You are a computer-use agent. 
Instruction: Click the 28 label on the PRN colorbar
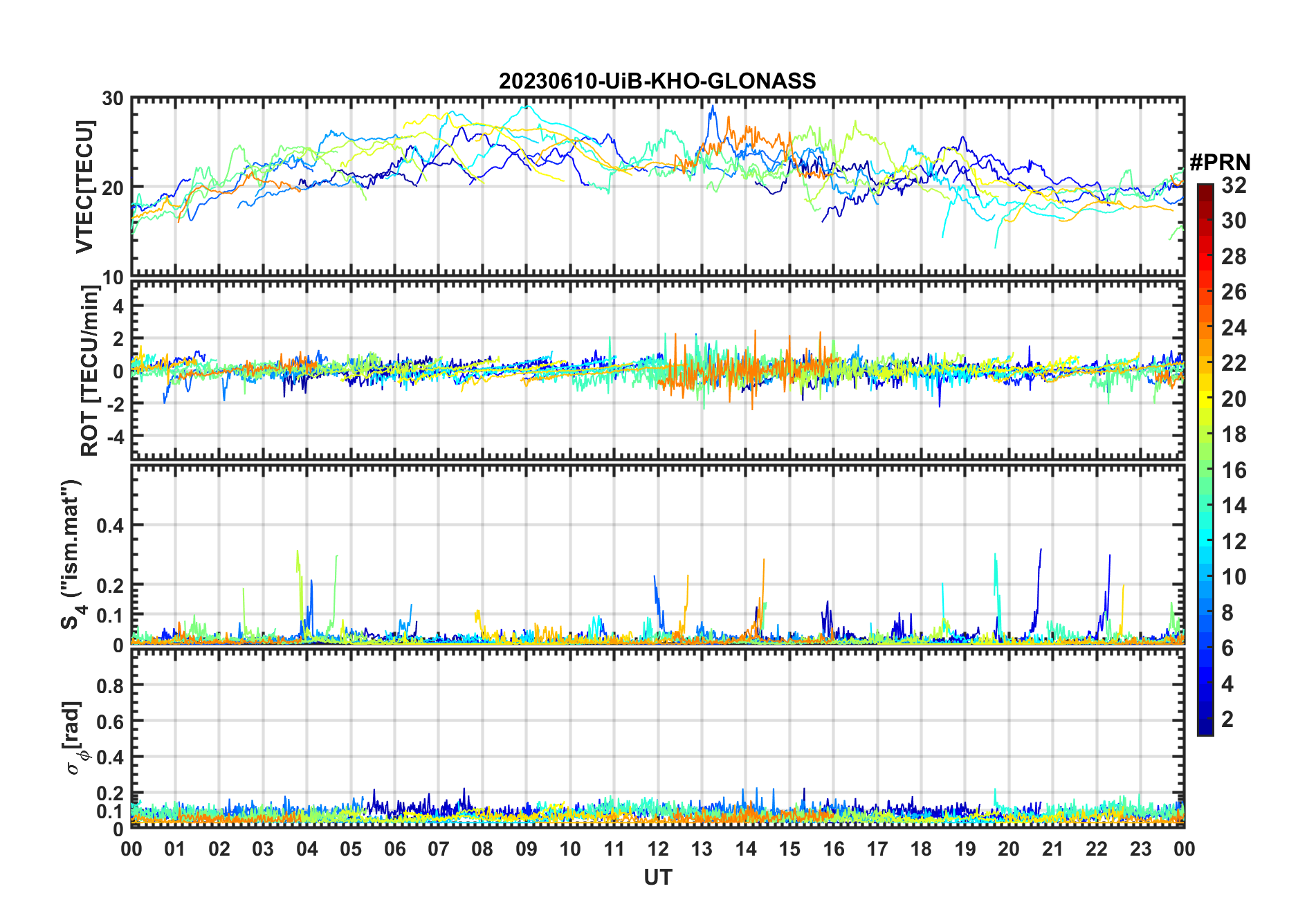pos(1234,257)
